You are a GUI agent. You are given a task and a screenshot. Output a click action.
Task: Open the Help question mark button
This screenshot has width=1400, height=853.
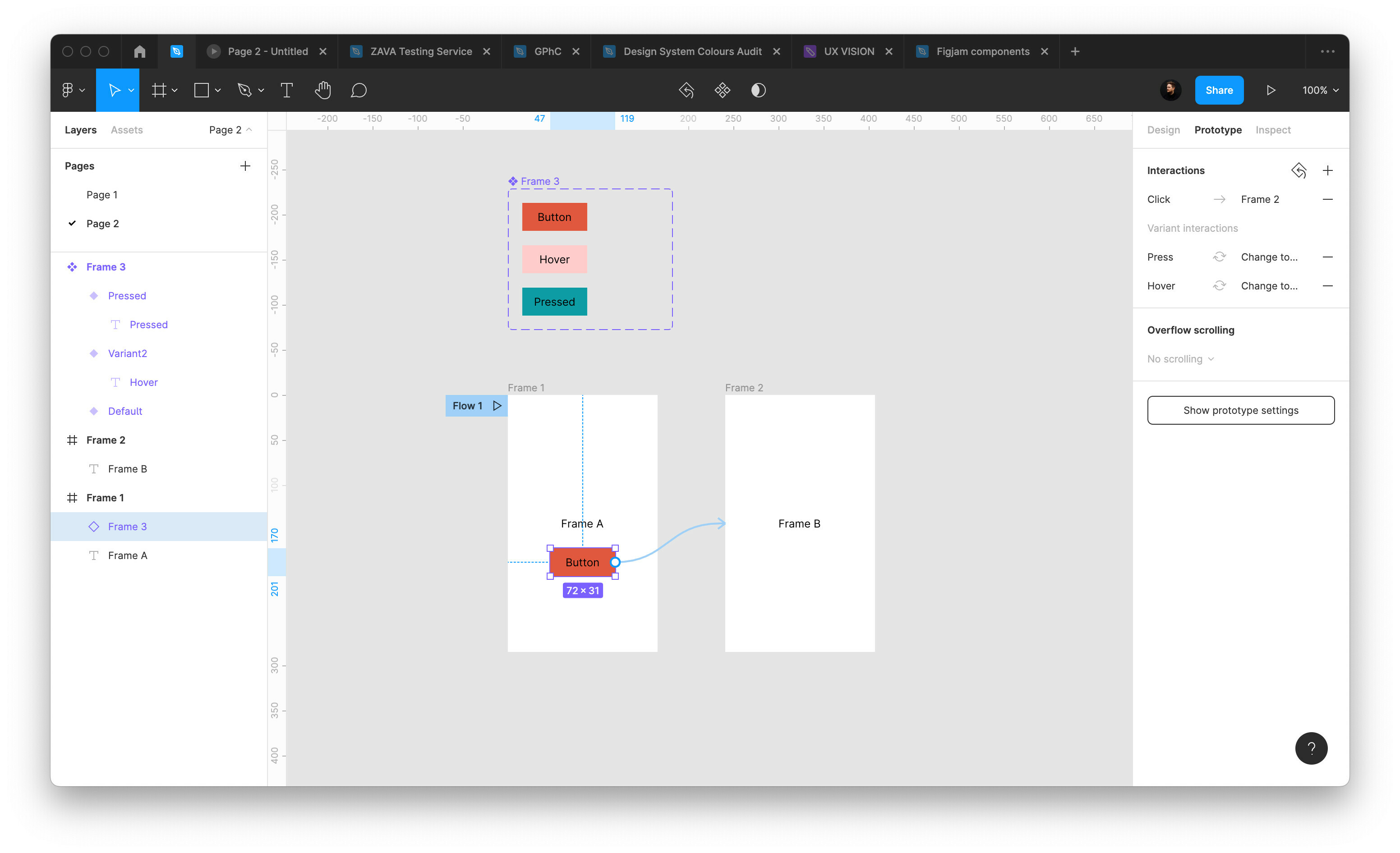coord(1311,748)
